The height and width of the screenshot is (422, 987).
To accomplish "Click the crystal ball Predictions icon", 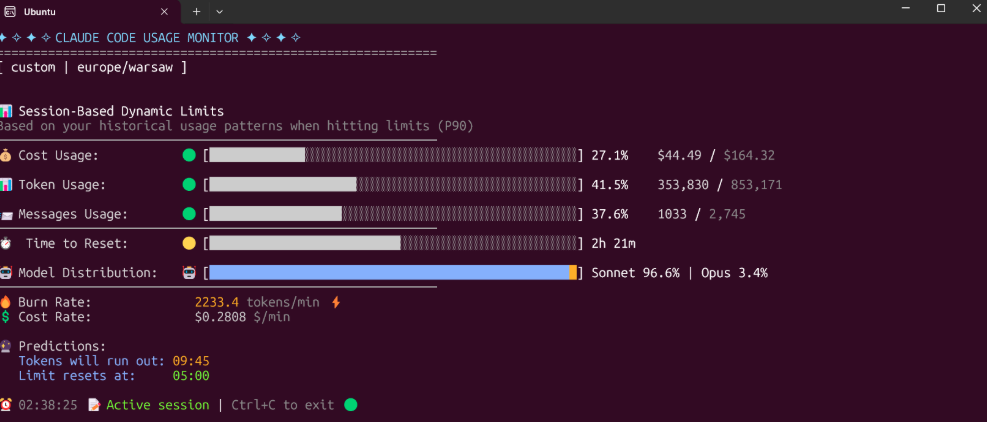I will pos(6,346).
